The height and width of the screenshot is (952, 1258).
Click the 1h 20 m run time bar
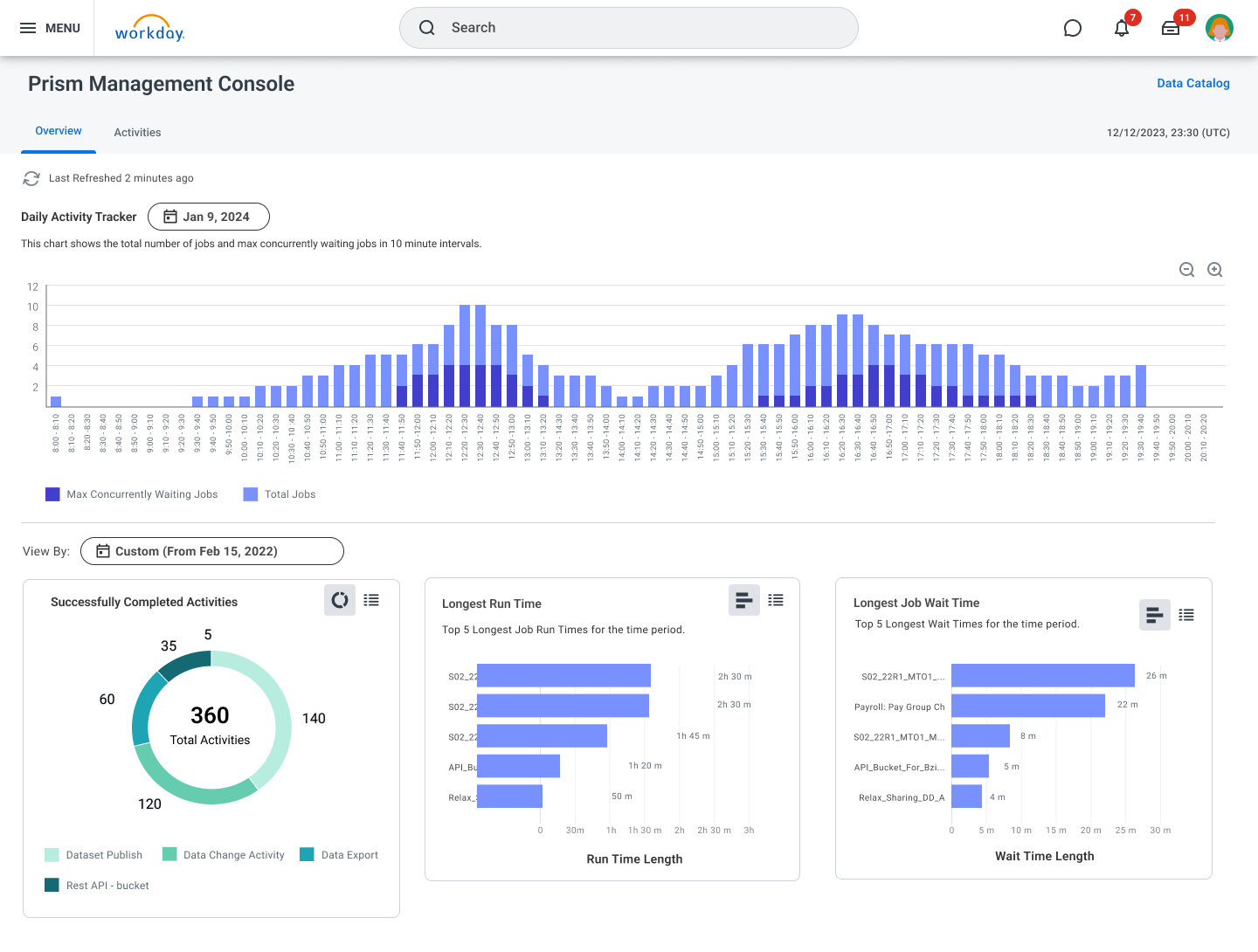pos(518,766)
